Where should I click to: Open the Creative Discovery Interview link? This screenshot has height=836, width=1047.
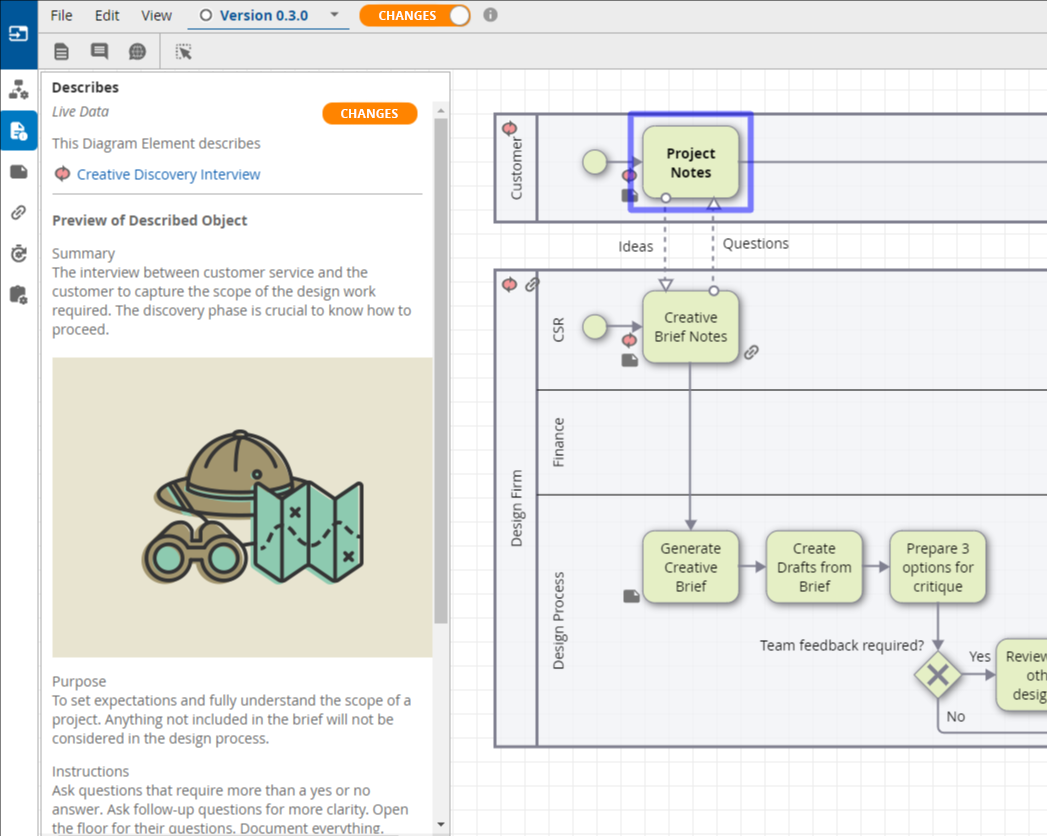[x=168, y=174]
